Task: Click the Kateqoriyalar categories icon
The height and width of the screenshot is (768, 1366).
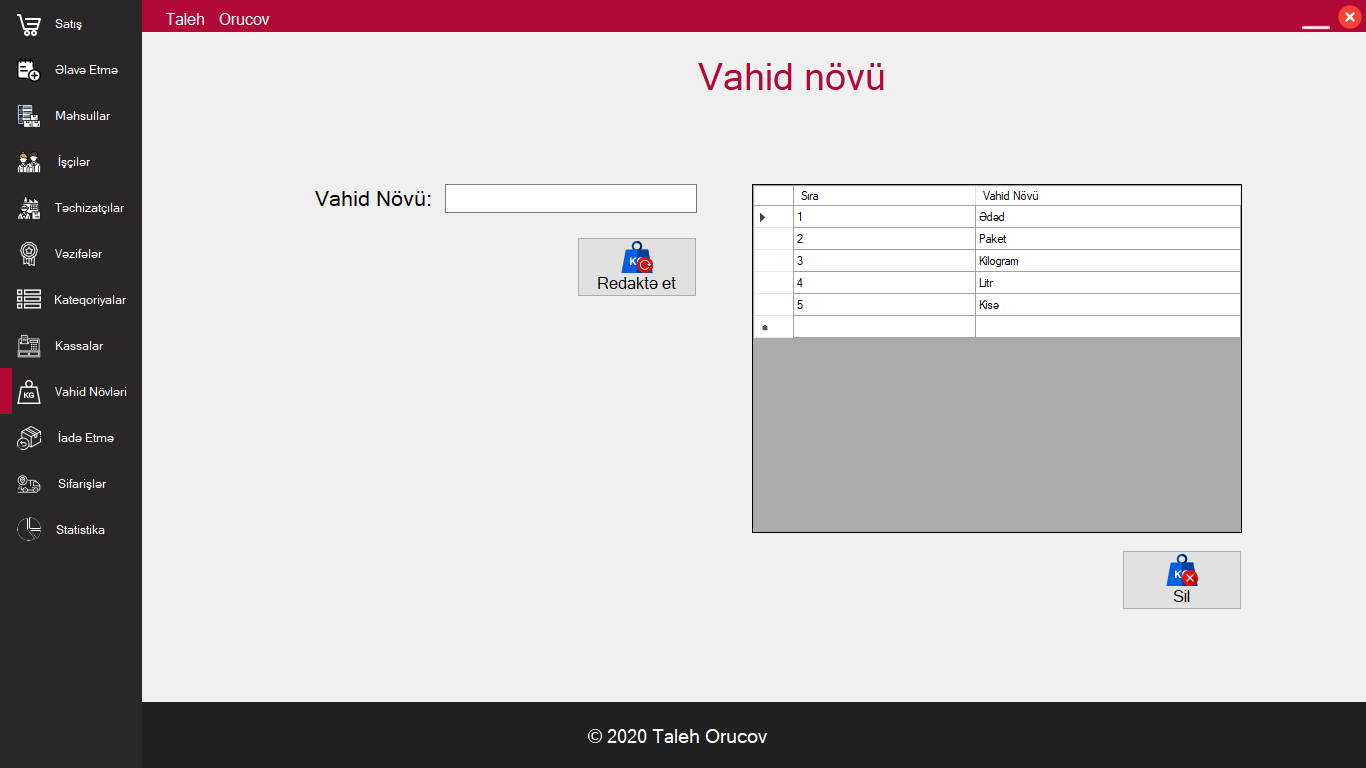Action: coord(27,299)
